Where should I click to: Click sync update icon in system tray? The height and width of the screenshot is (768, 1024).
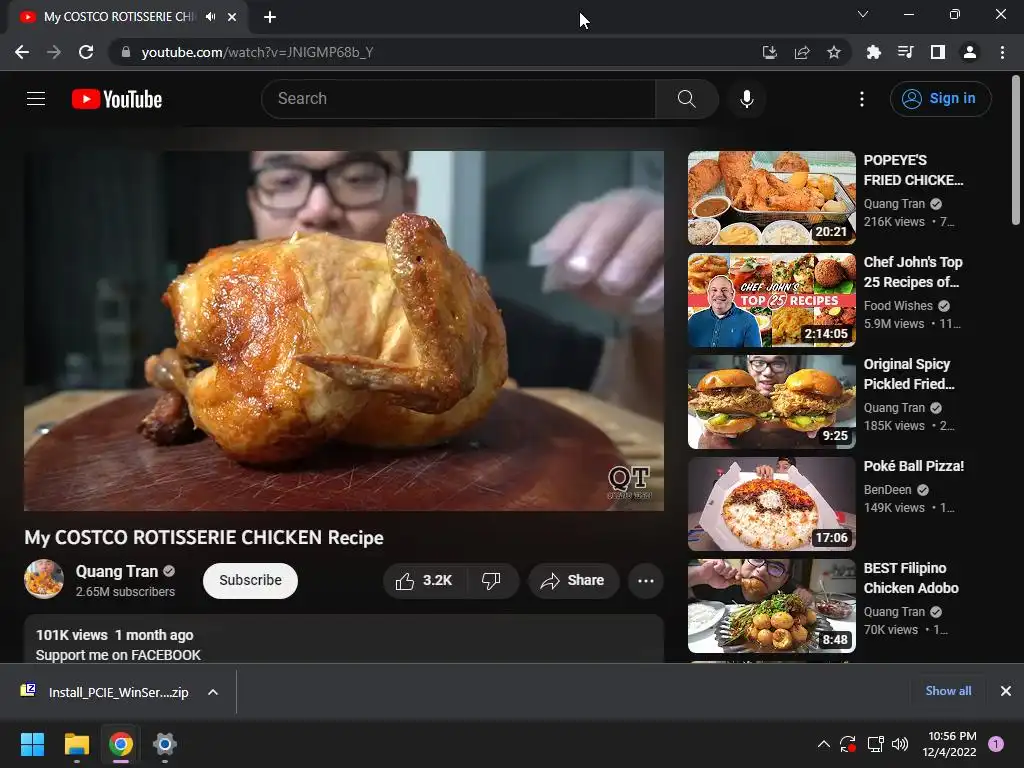point(848,744)
